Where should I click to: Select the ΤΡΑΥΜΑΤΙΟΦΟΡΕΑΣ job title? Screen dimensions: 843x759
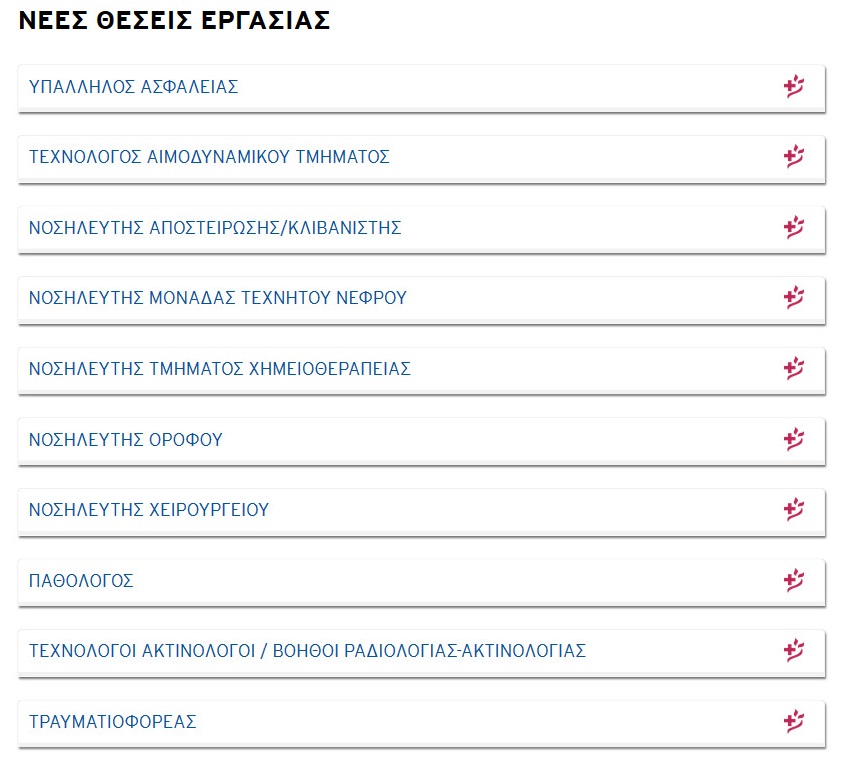point(112,721)
